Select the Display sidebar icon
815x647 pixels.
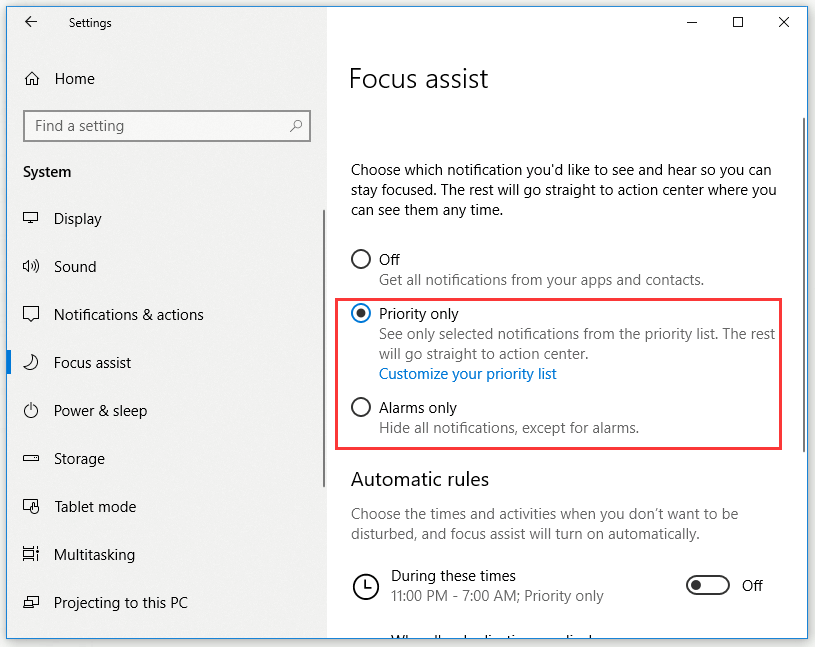pos(31,218)
